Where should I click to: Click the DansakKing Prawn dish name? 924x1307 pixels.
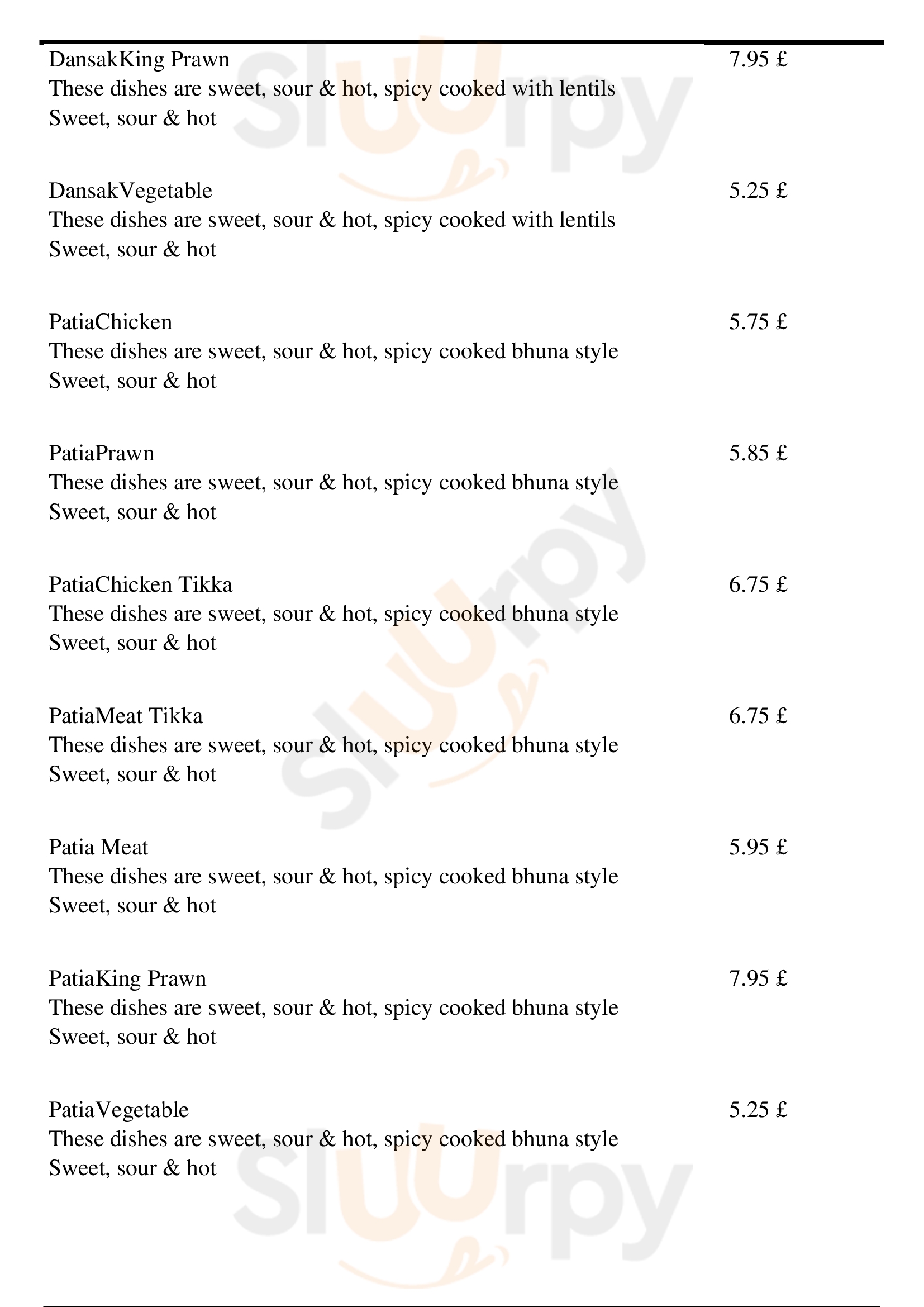(x=139, y=59)
